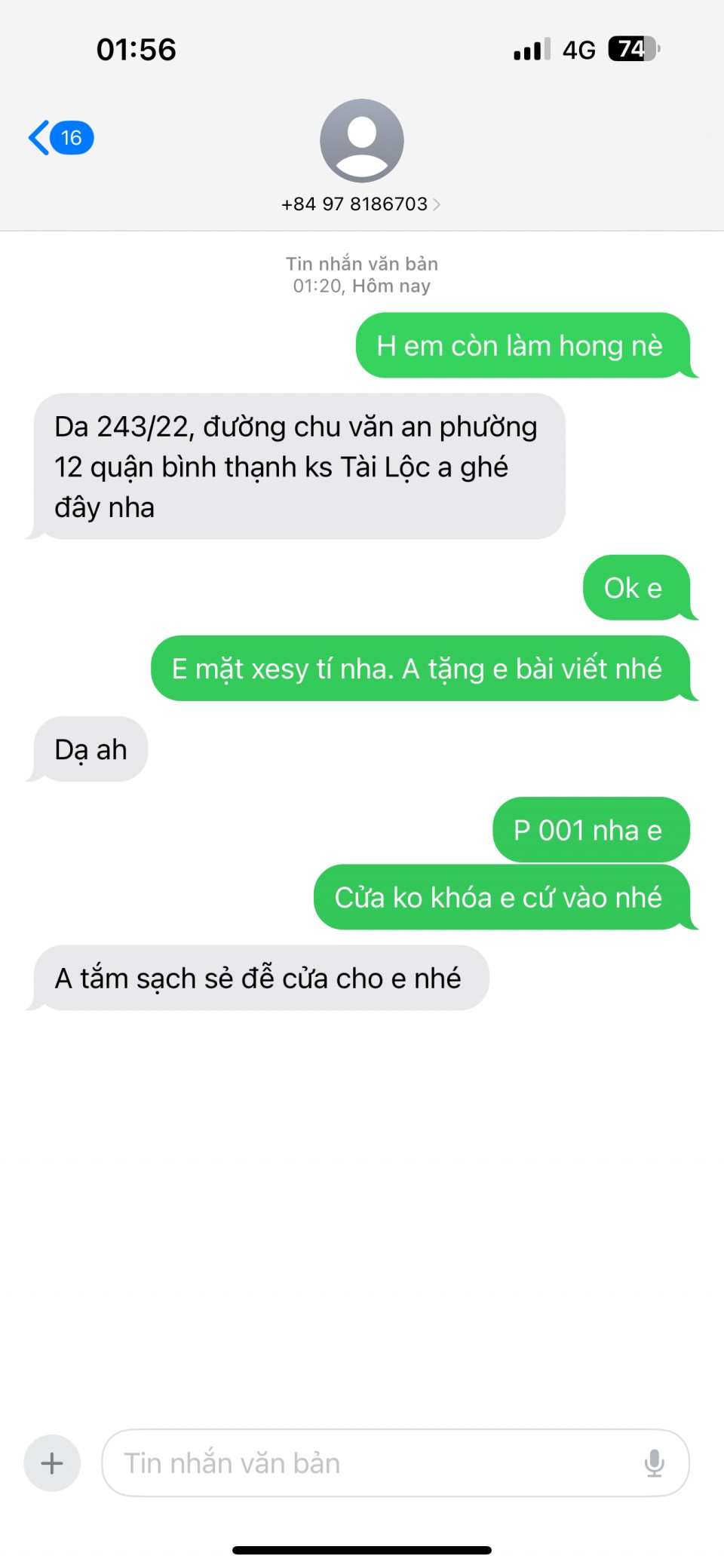Tap the 4G network indicator

coord(579,50)
